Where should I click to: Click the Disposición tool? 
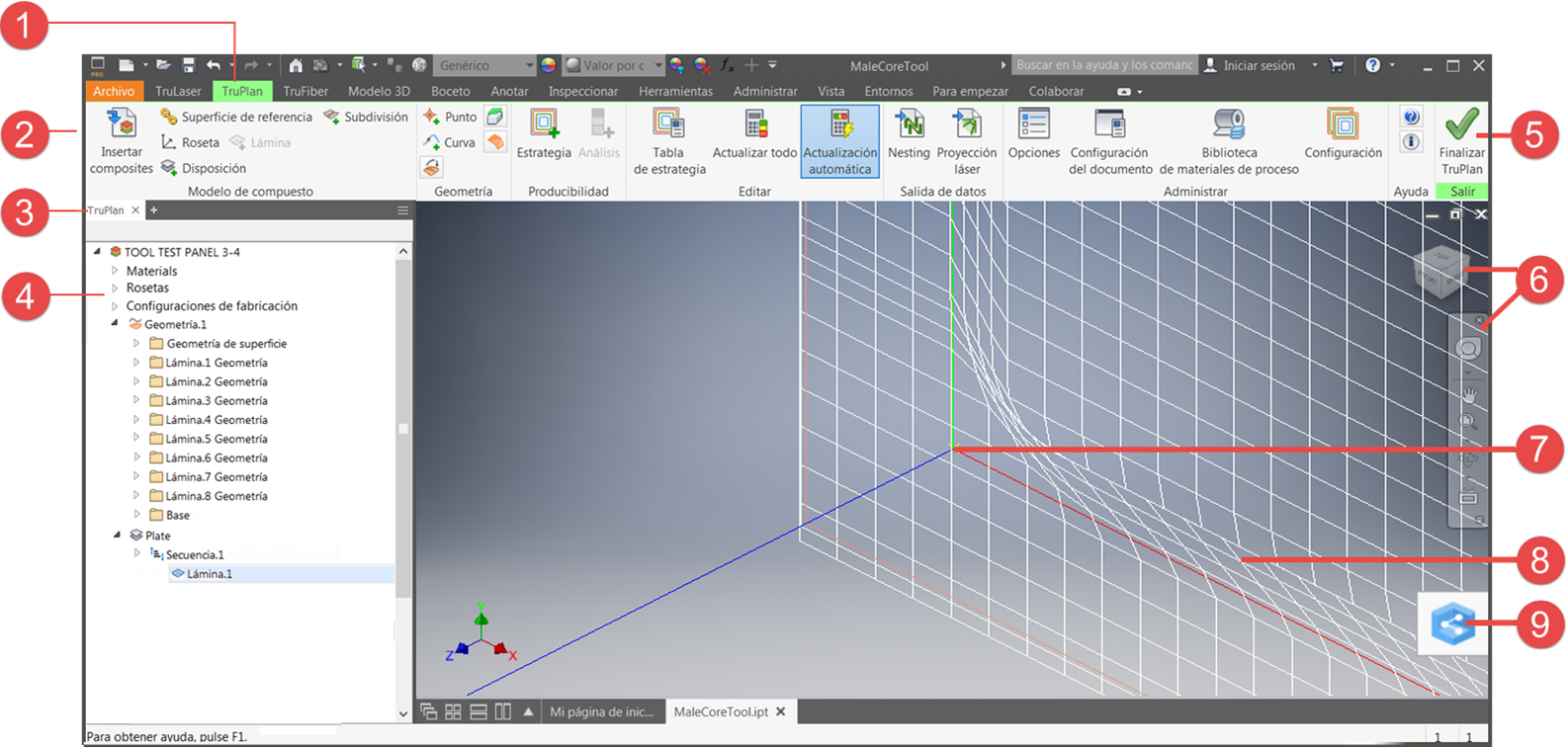click(204, 168)
